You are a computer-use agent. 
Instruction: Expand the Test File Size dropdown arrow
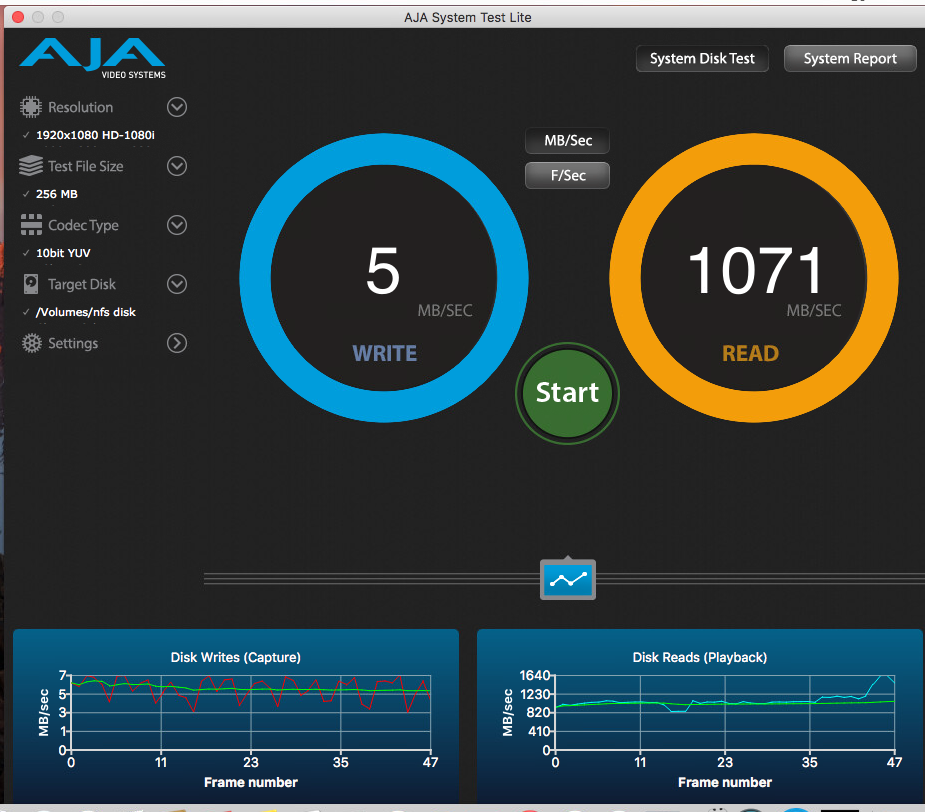click(177, 166)
